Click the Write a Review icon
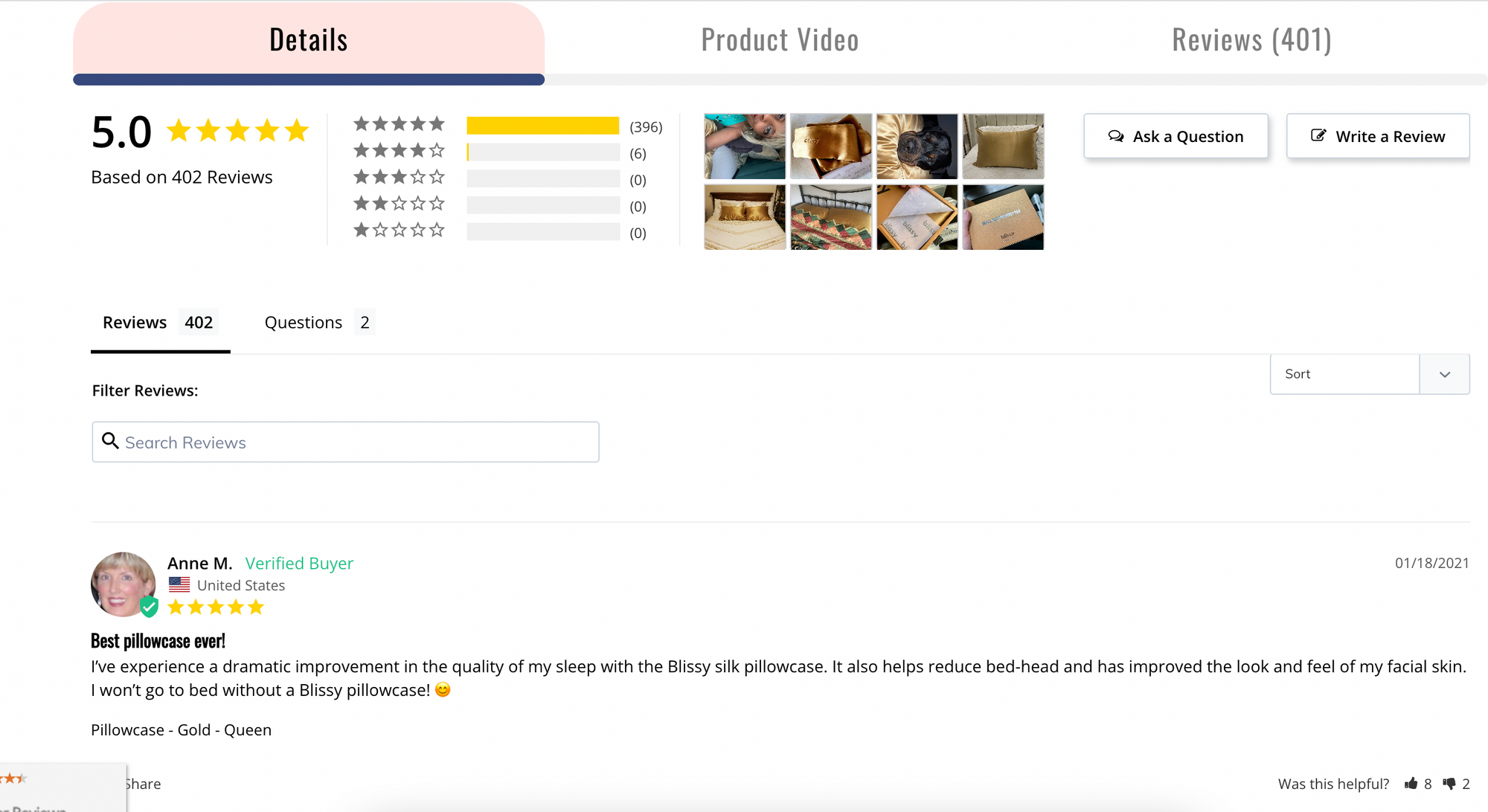This screenshot has height=812, width=1488. click(1319, 136)
